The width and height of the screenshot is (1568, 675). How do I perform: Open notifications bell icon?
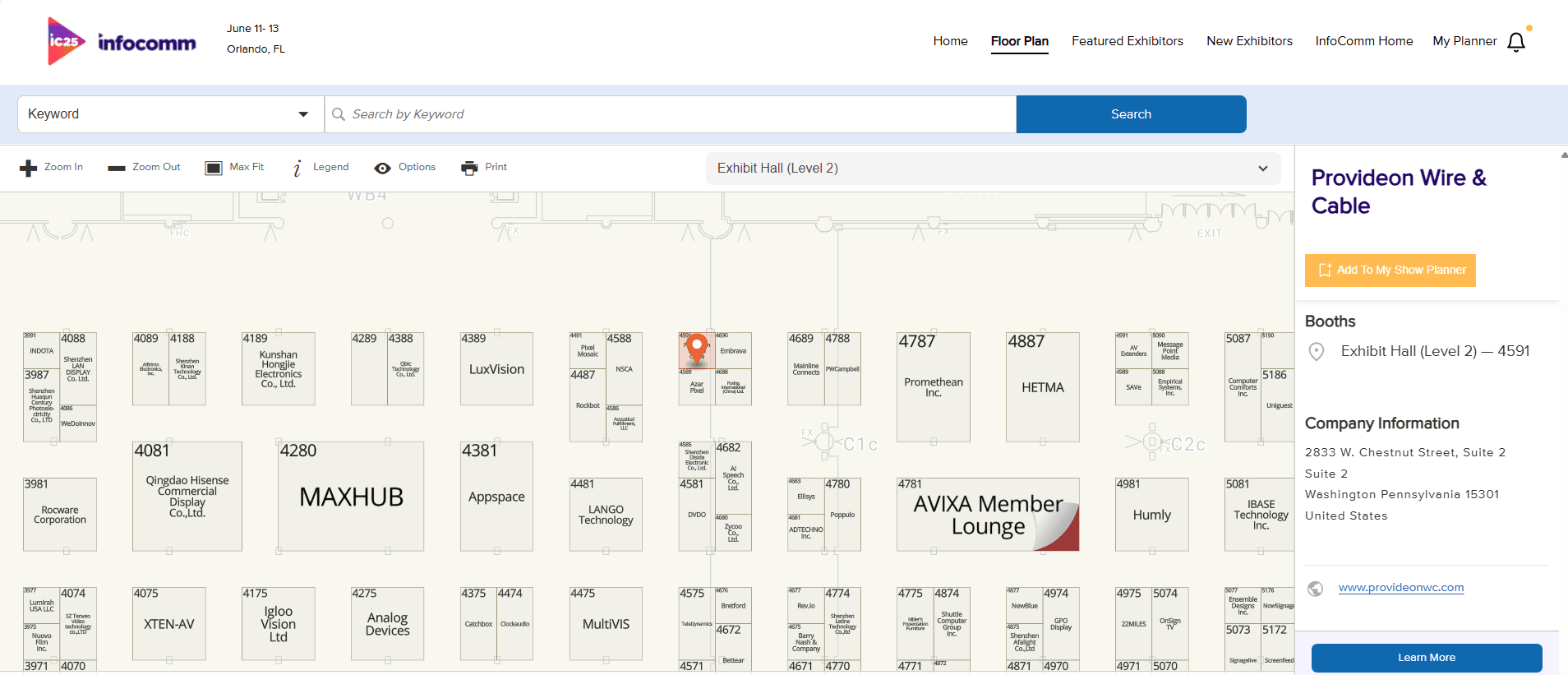[x=1516, y=42]
